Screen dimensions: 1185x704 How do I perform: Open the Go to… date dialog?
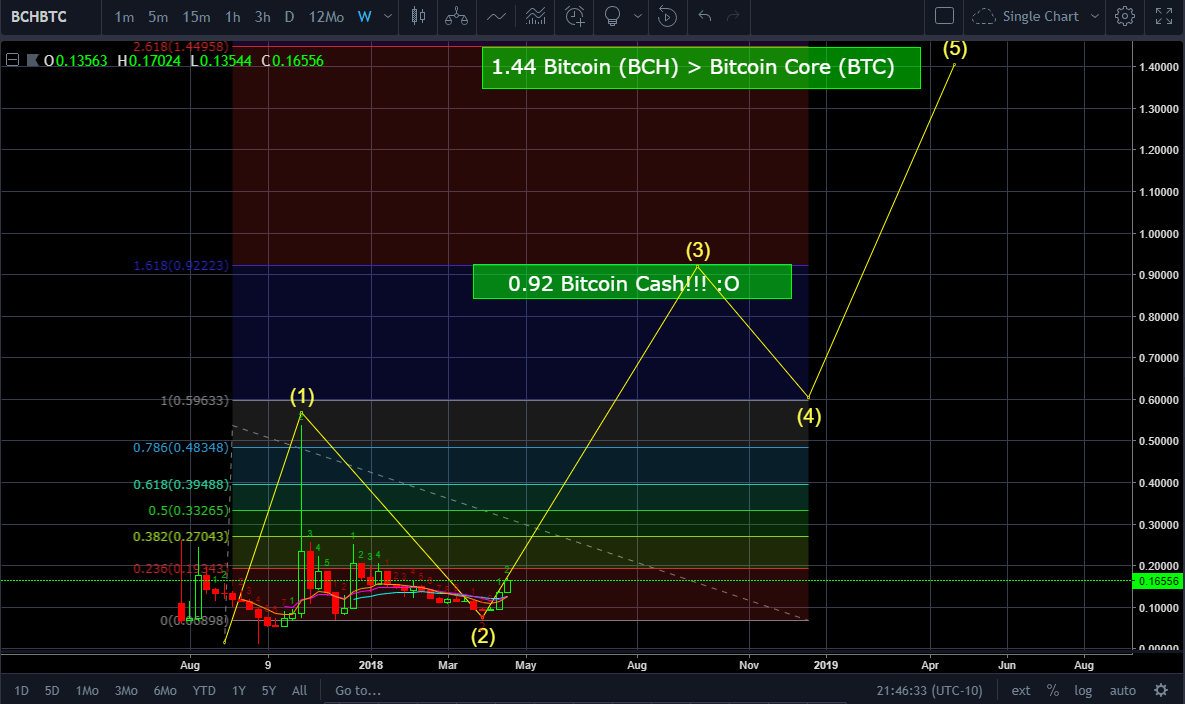coord(357,690)
